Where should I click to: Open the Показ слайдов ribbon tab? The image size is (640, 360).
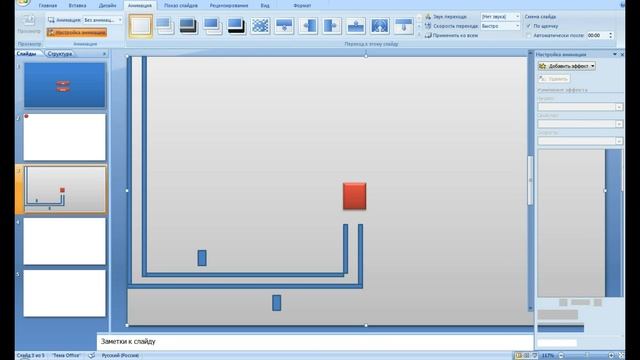tap(181, 6)
